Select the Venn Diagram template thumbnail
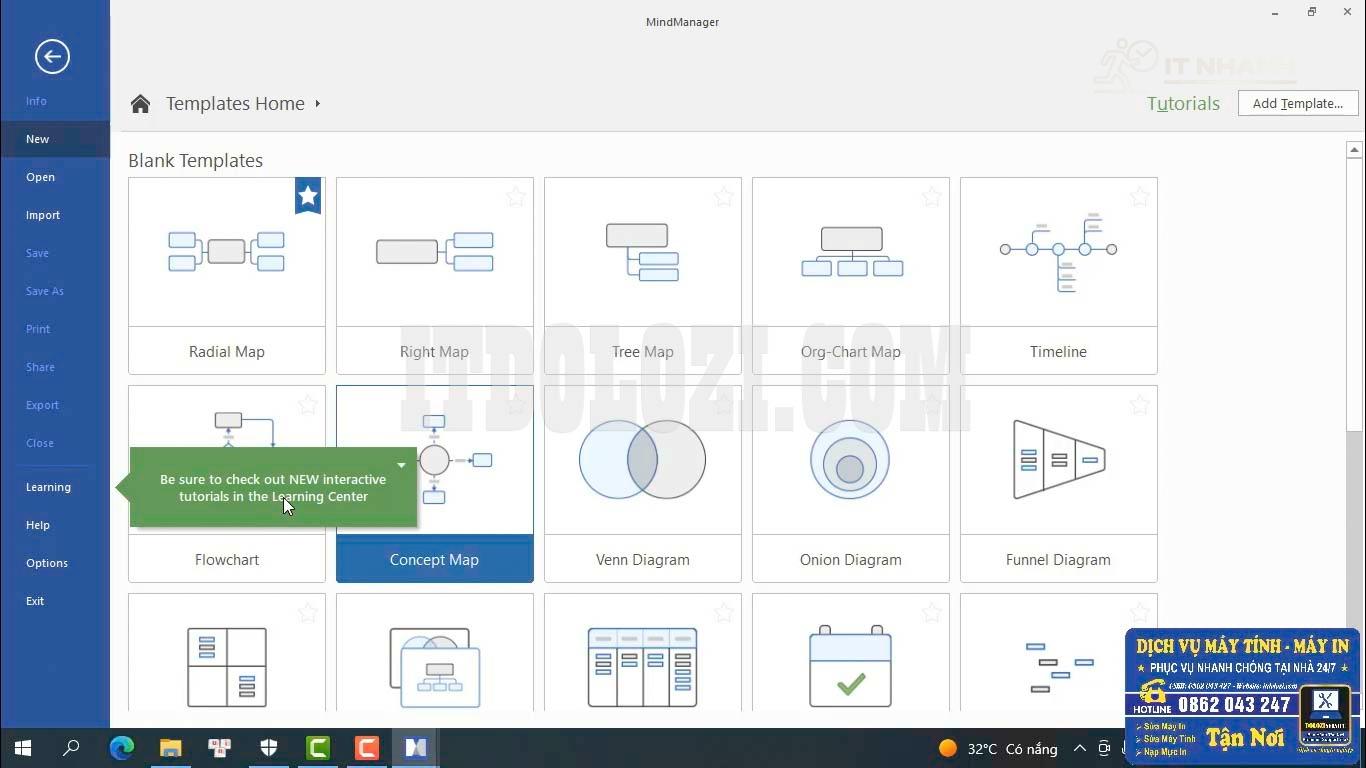The width and height of the screenshot is (1366, 768). click(x=642, y=460)
